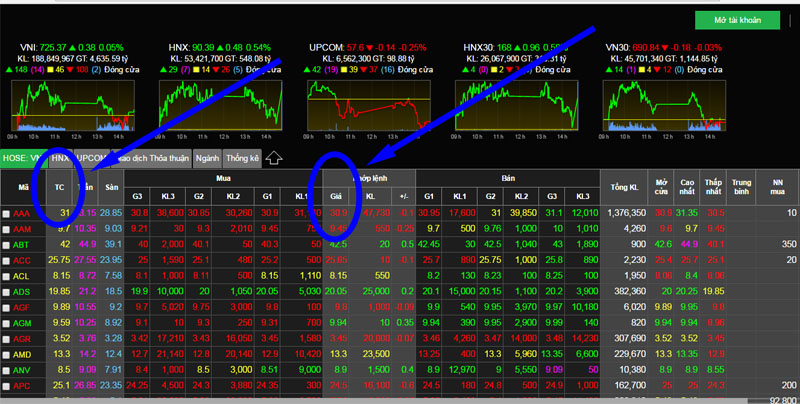Open the HNX index chart

coord(220,106)
